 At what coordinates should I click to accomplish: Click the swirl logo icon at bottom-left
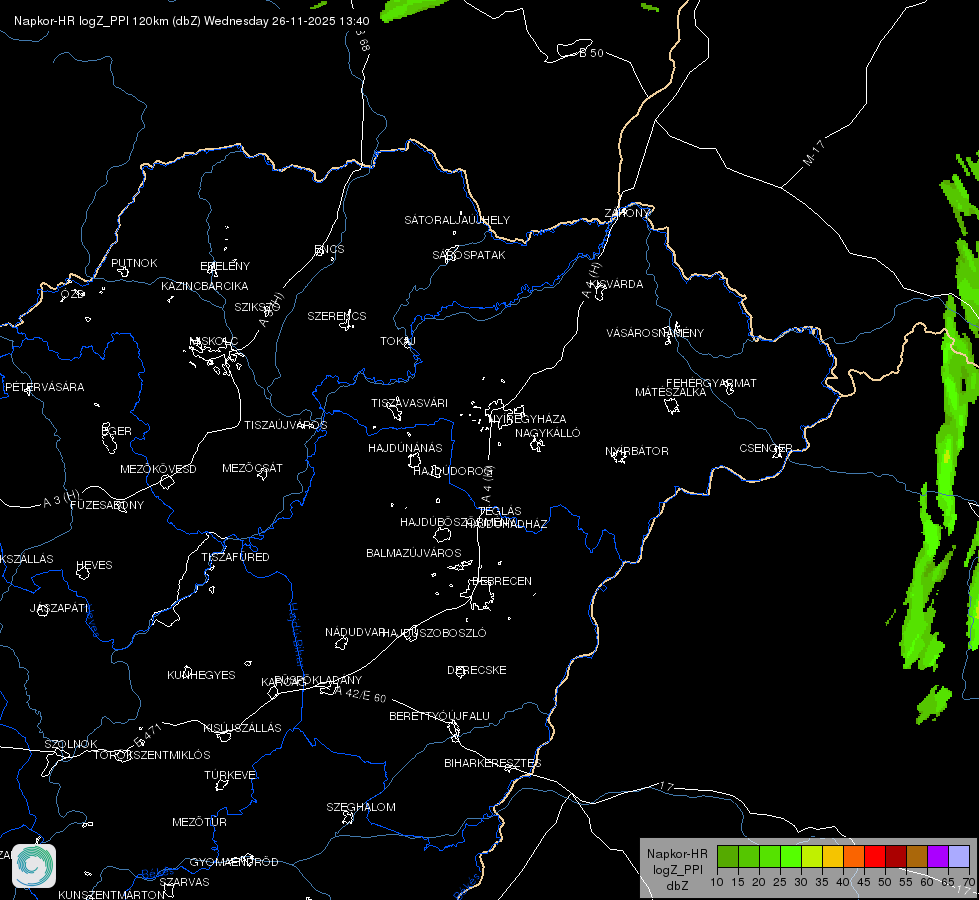[x=34, y=866]
